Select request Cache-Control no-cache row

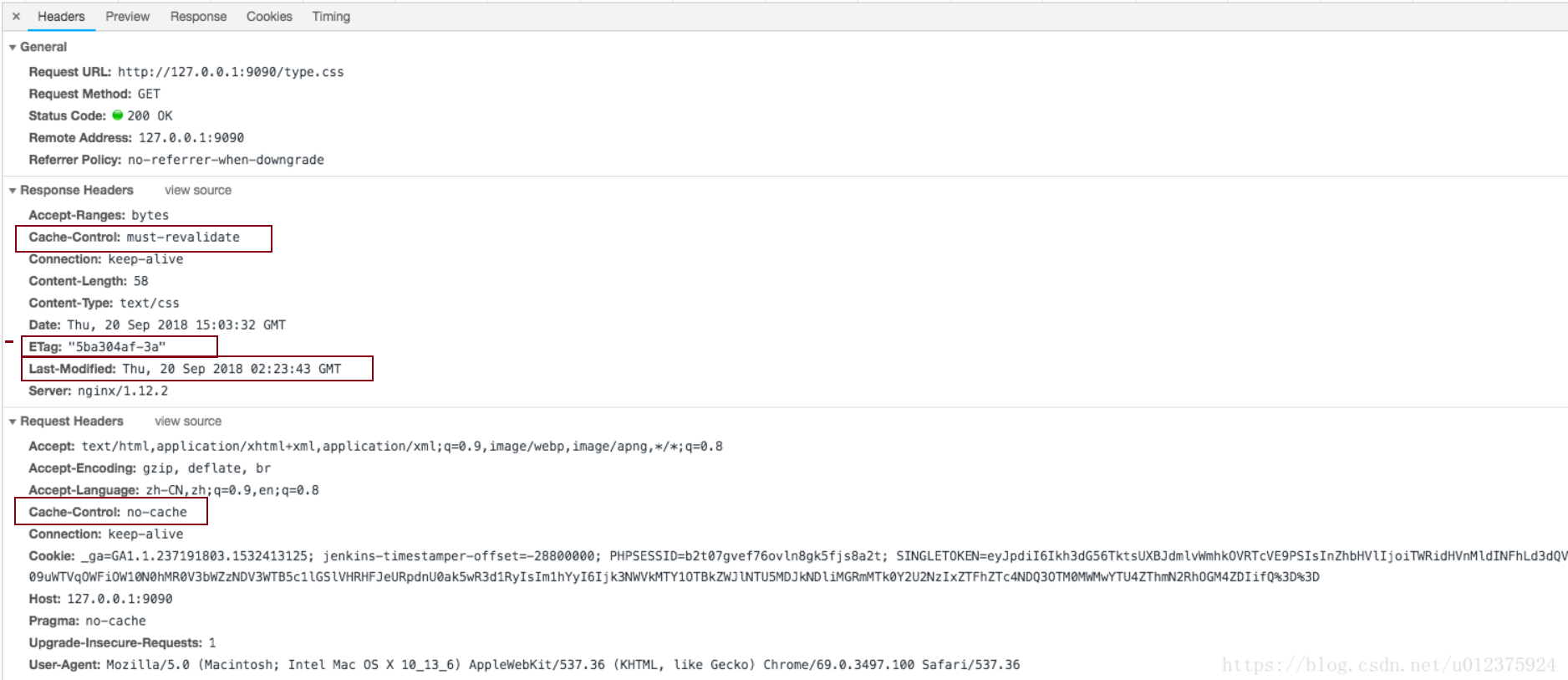108,512
